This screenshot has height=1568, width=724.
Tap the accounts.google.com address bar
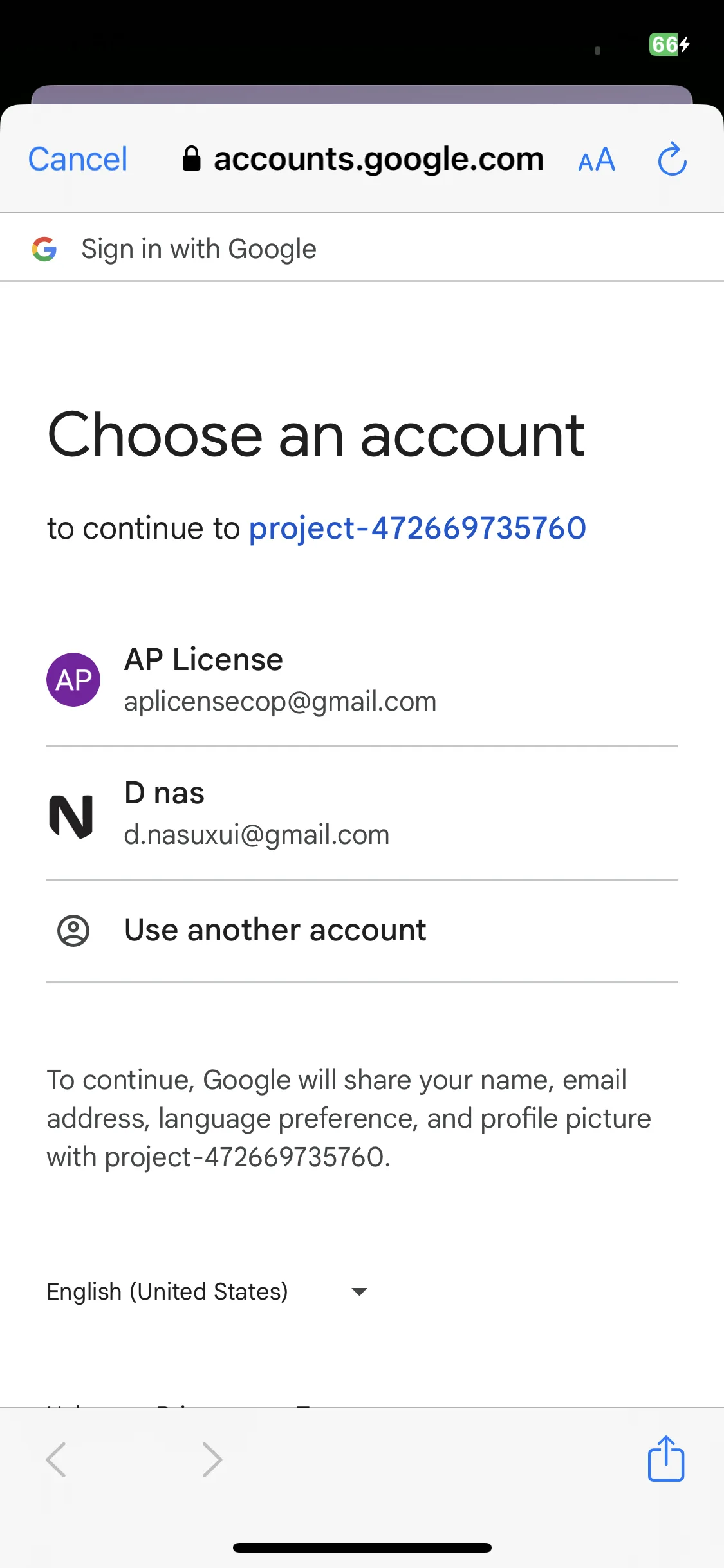pyautogui.click(x=364, y=159)
